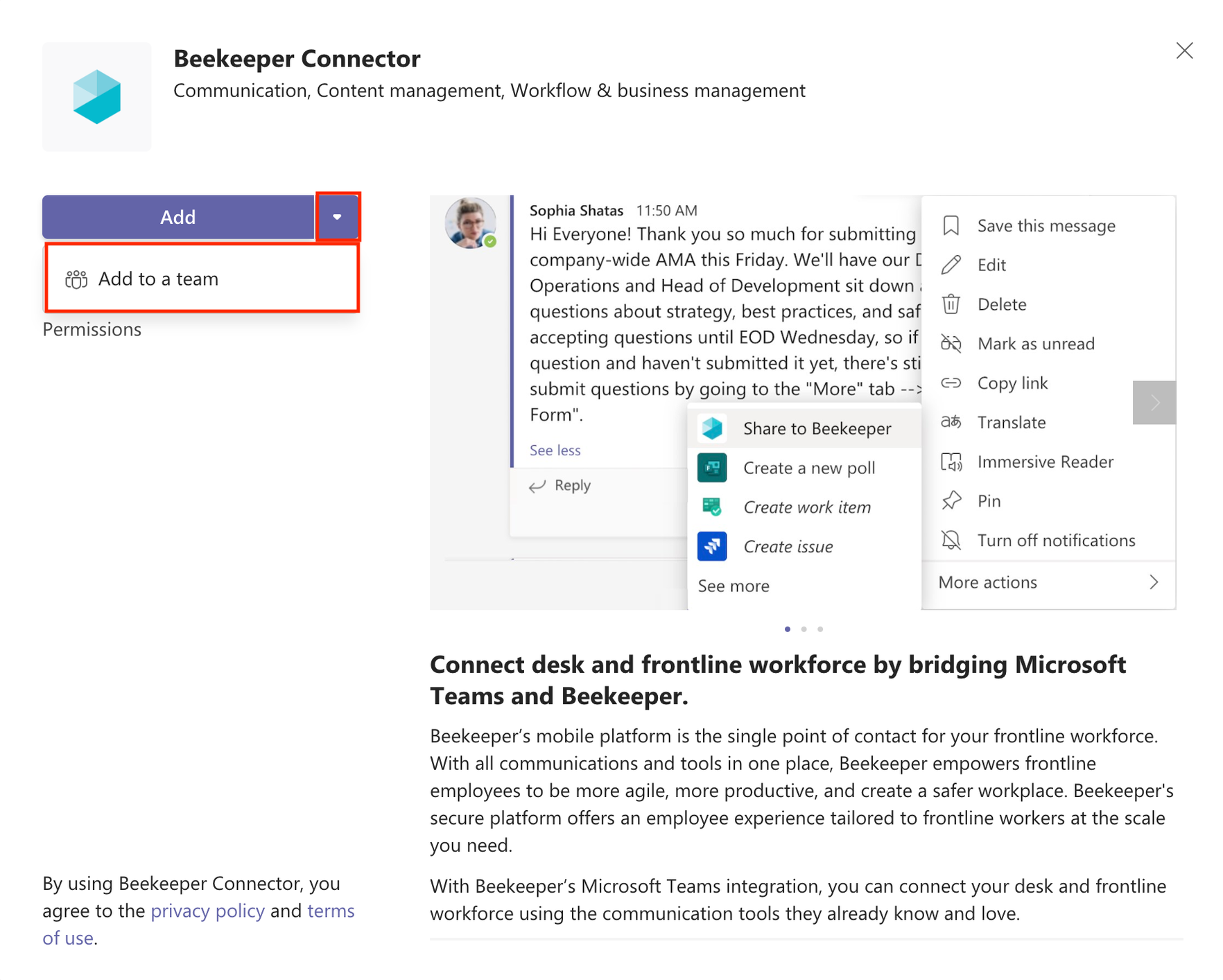Open the terms of use link
The height and width of the screenshot is (980, 1223).
pyautogui.click(x=331, y=911)
